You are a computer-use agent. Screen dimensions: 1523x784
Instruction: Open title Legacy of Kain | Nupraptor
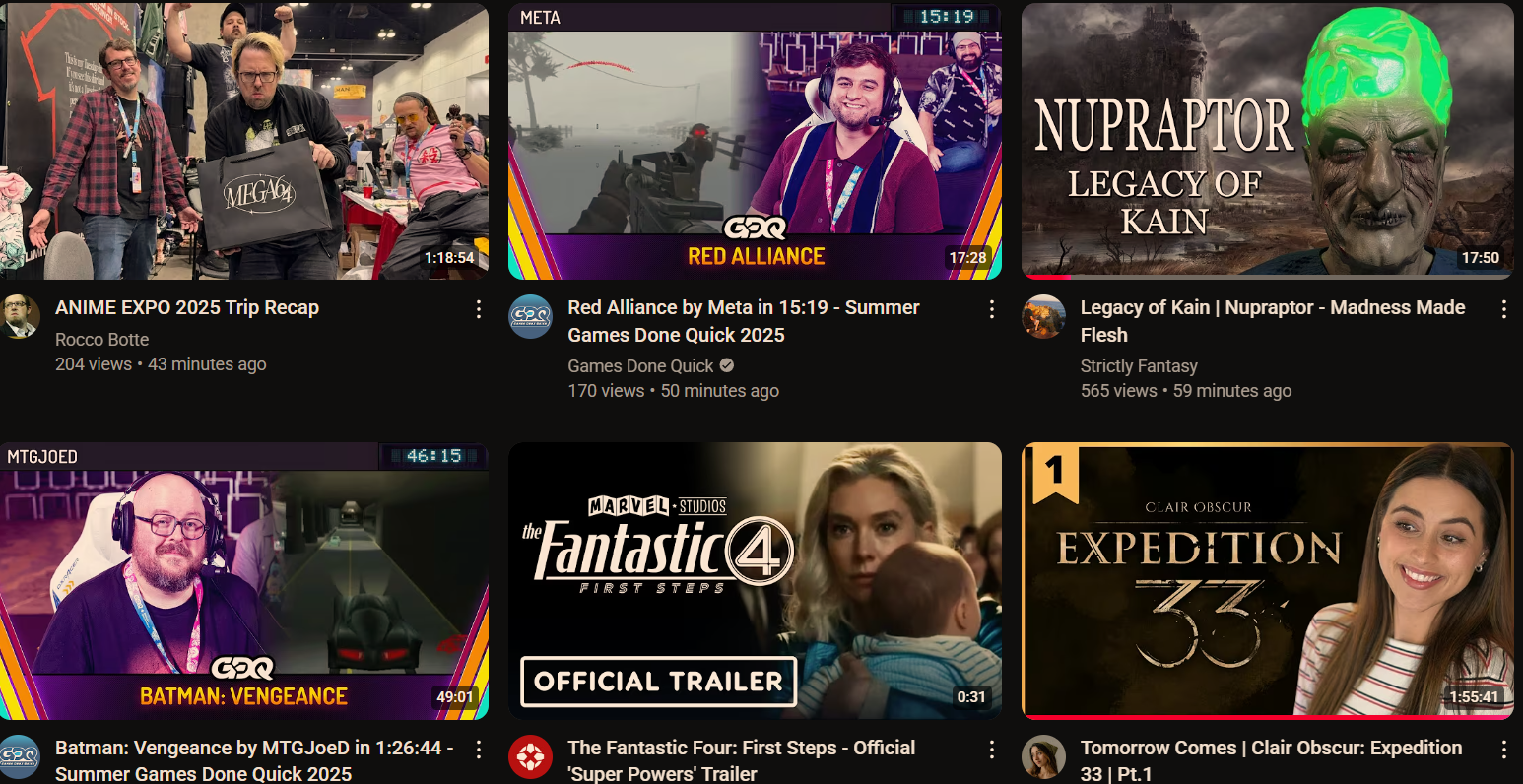tap(1273, 321)
